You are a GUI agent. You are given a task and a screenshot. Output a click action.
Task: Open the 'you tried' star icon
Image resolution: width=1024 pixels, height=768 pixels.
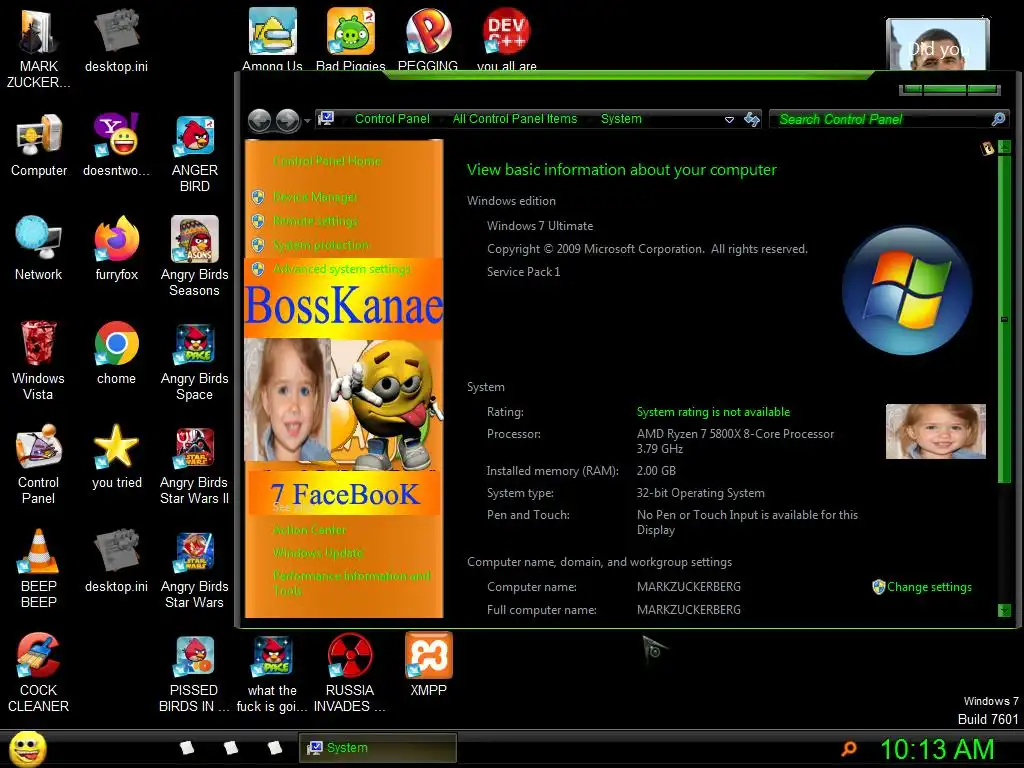coord(116,456)
